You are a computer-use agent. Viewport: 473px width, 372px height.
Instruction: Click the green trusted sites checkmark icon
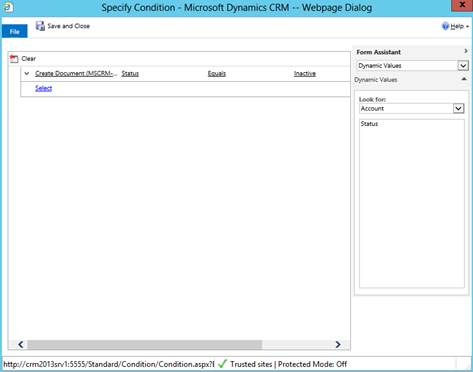click(222, 364)
